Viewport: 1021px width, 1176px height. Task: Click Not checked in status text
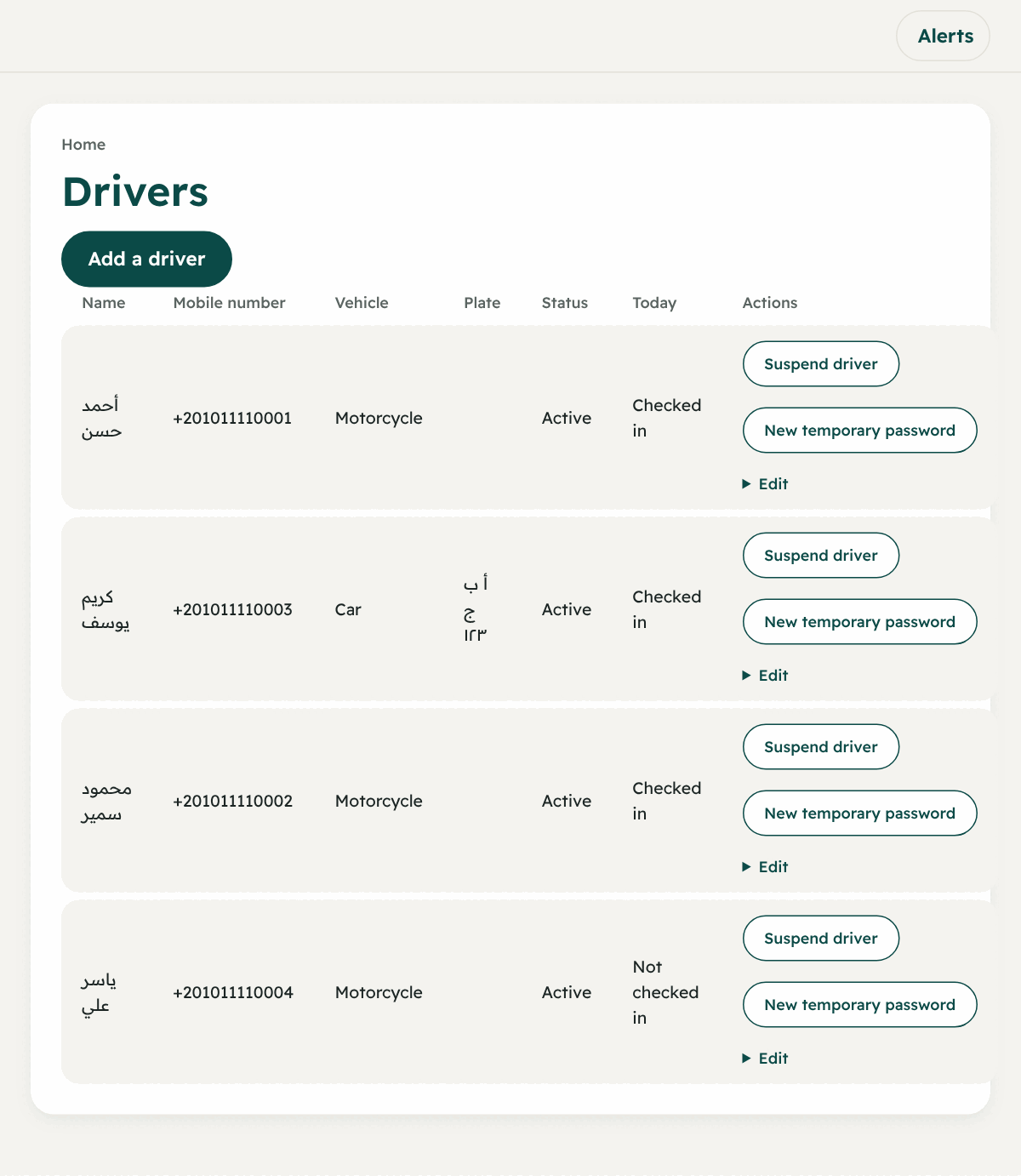point(665,992)
